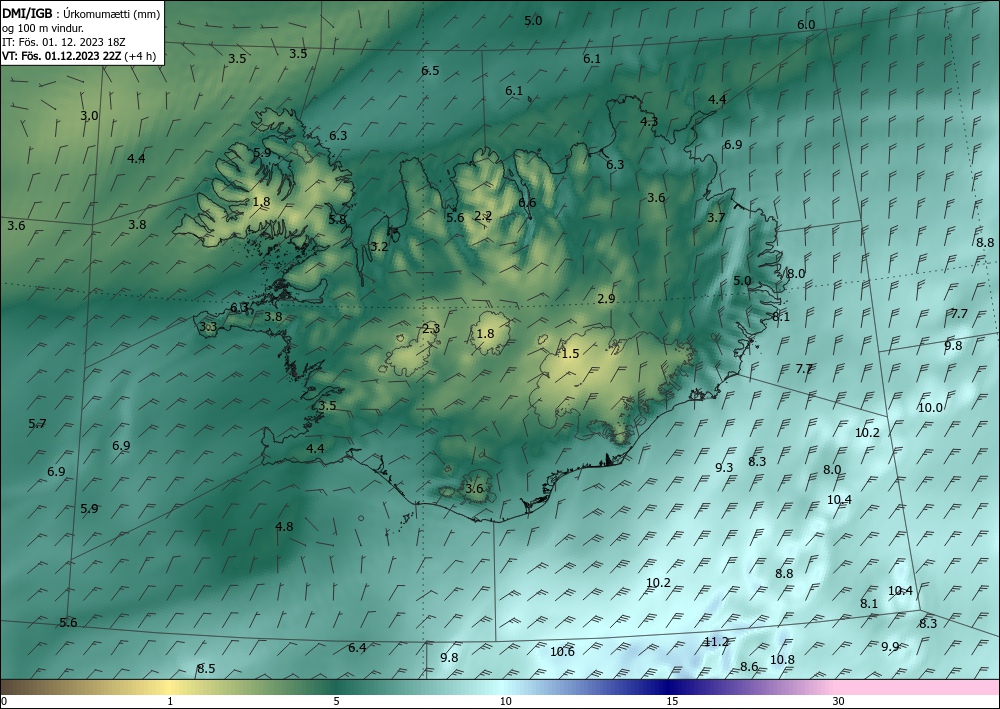This screenshot has width=1000, height=709.
Task: Click the map value 6.4
Action: [357, 648]
